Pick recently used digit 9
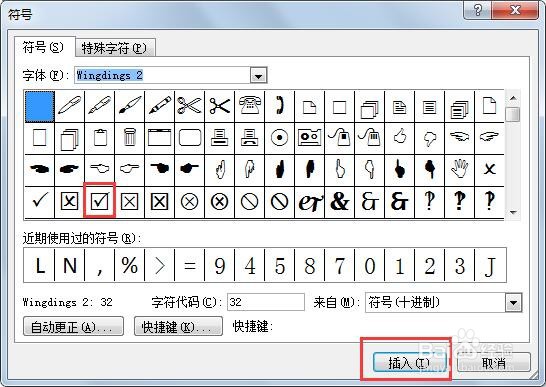 pyautogui.click(x=219, y=265)
